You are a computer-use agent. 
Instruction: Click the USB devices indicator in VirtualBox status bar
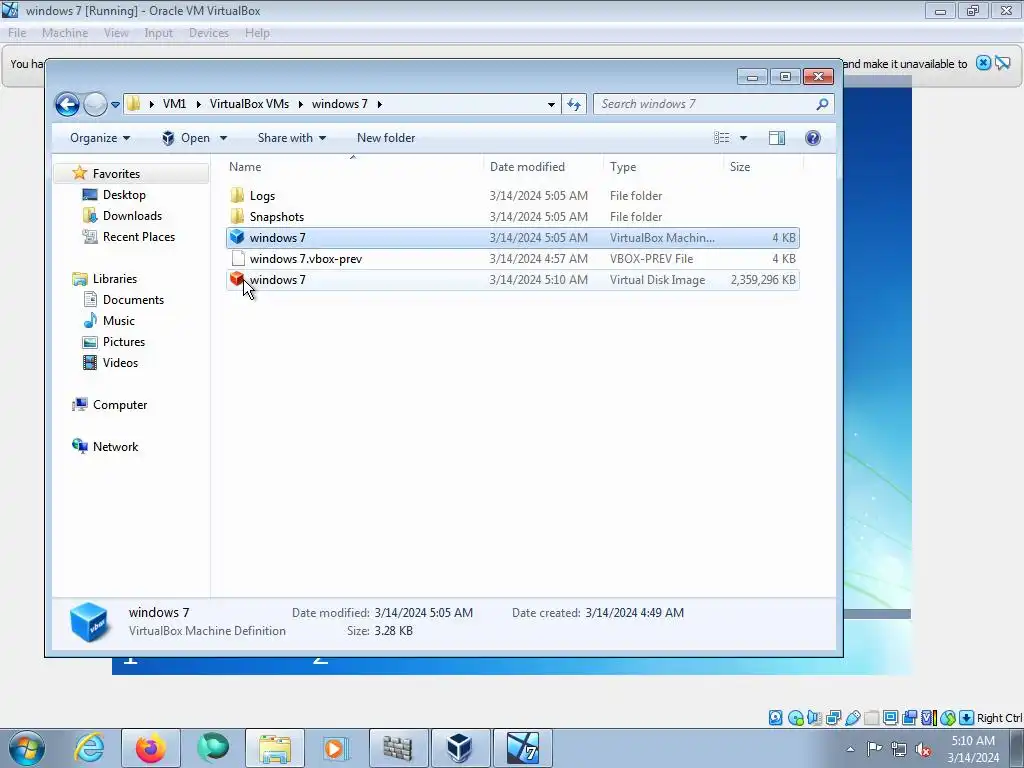tap(852, 718)
